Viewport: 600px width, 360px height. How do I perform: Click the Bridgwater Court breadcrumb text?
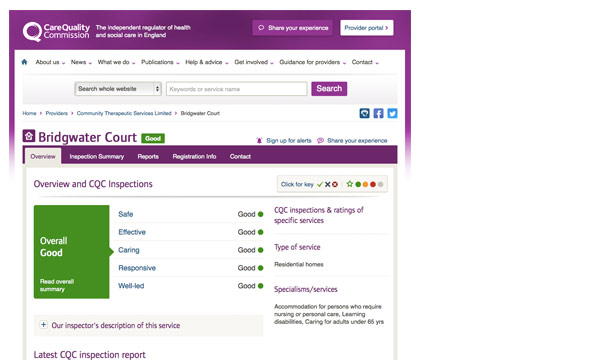tap(200, 113)
